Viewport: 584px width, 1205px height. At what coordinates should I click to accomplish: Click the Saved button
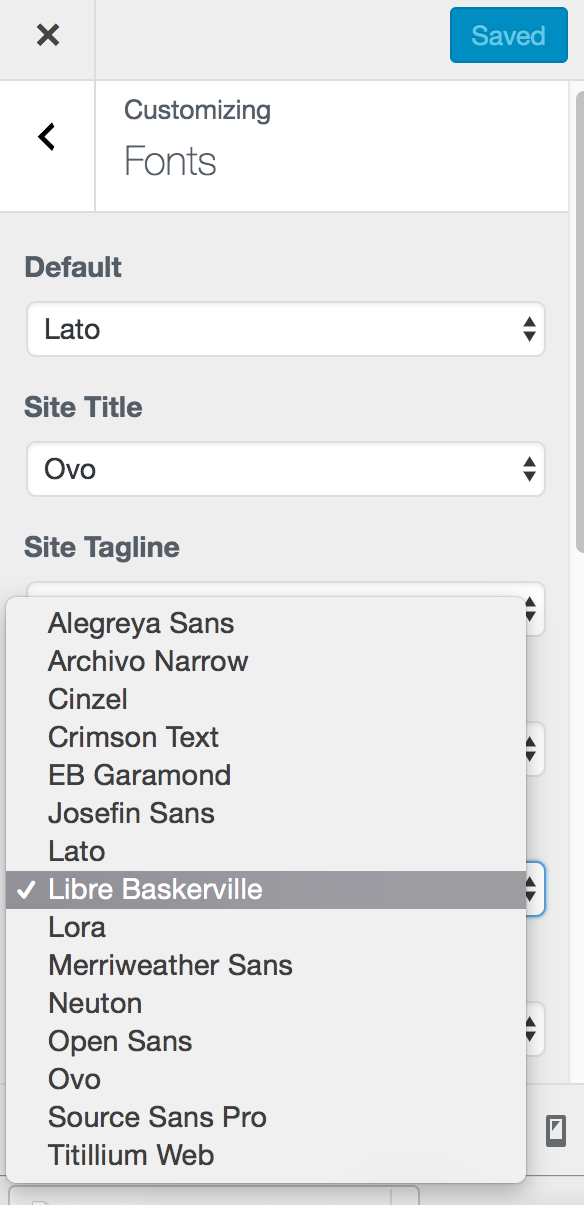508,36
